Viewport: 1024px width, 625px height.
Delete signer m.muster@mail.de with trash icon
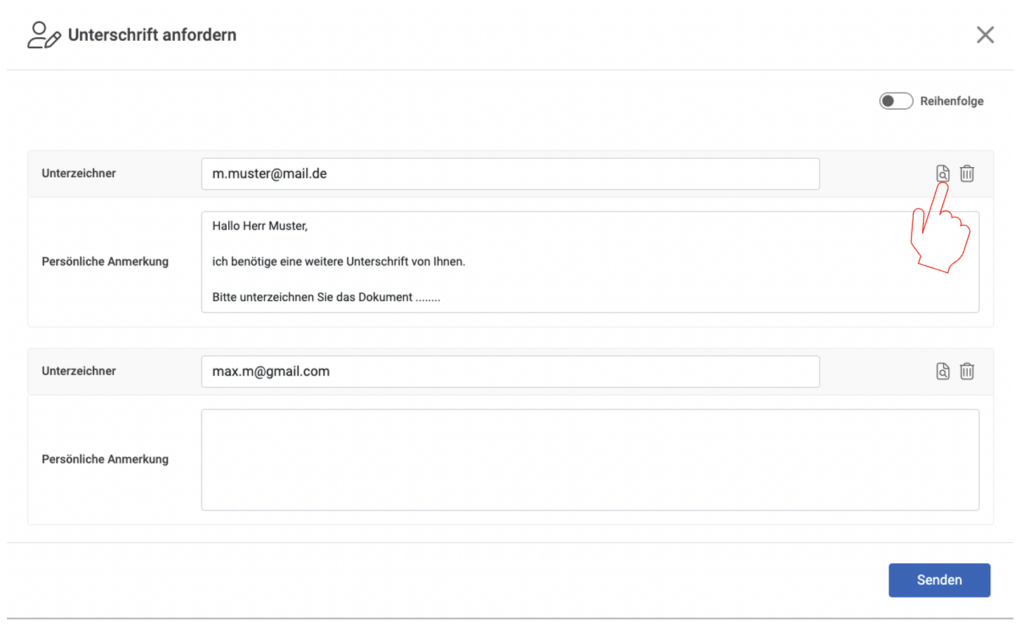[967, 173]
